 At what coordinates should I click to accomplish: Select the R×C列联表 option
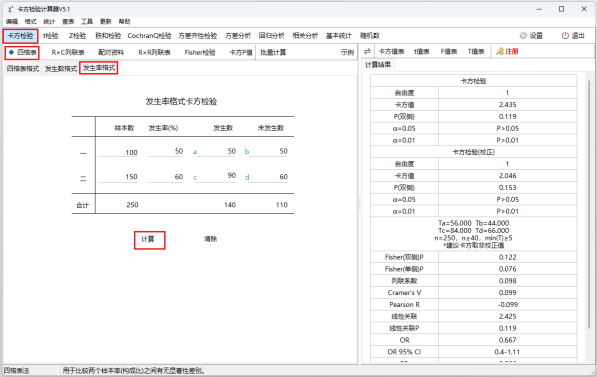point(68,52)
